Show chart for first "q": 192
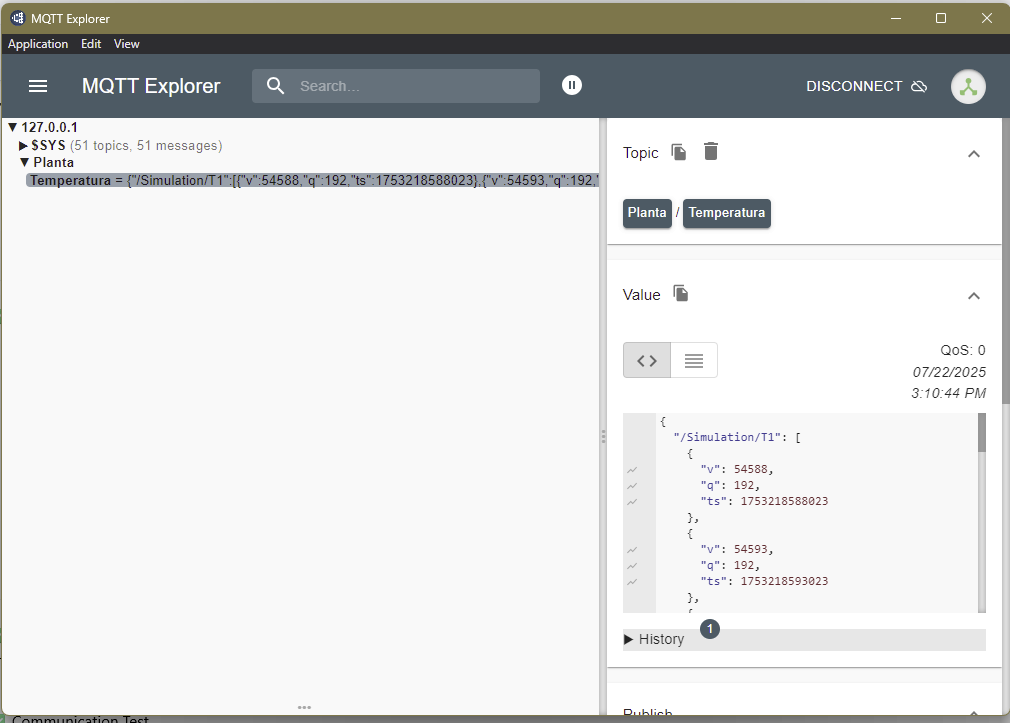Screen dimensions: 1010x723 click(632, 486)
